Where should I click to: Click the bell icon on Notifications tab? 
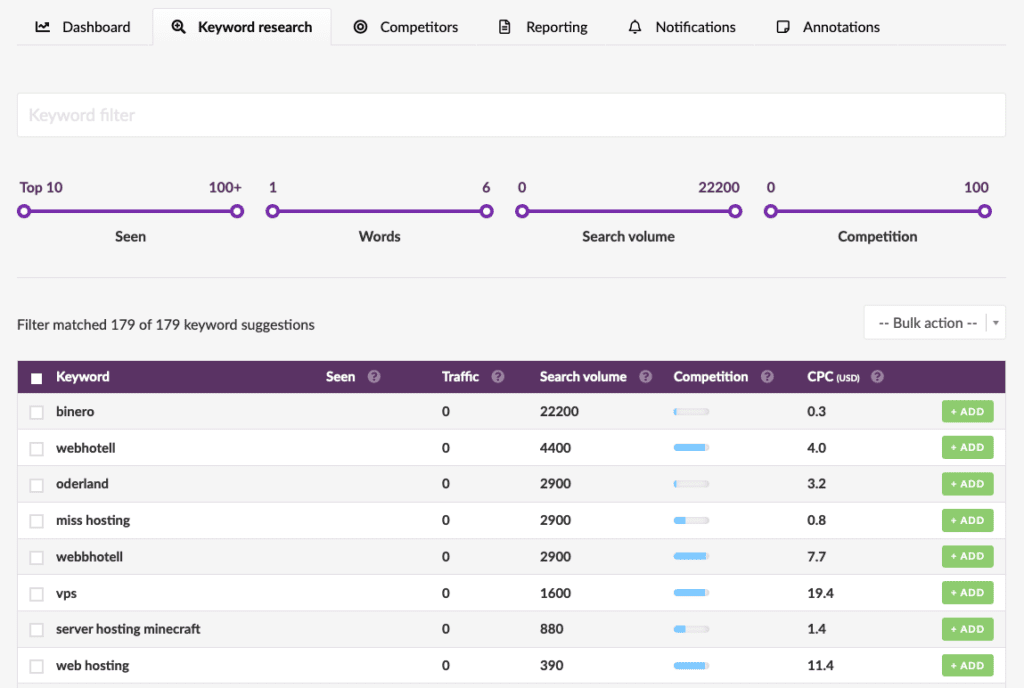coord(635,27)
